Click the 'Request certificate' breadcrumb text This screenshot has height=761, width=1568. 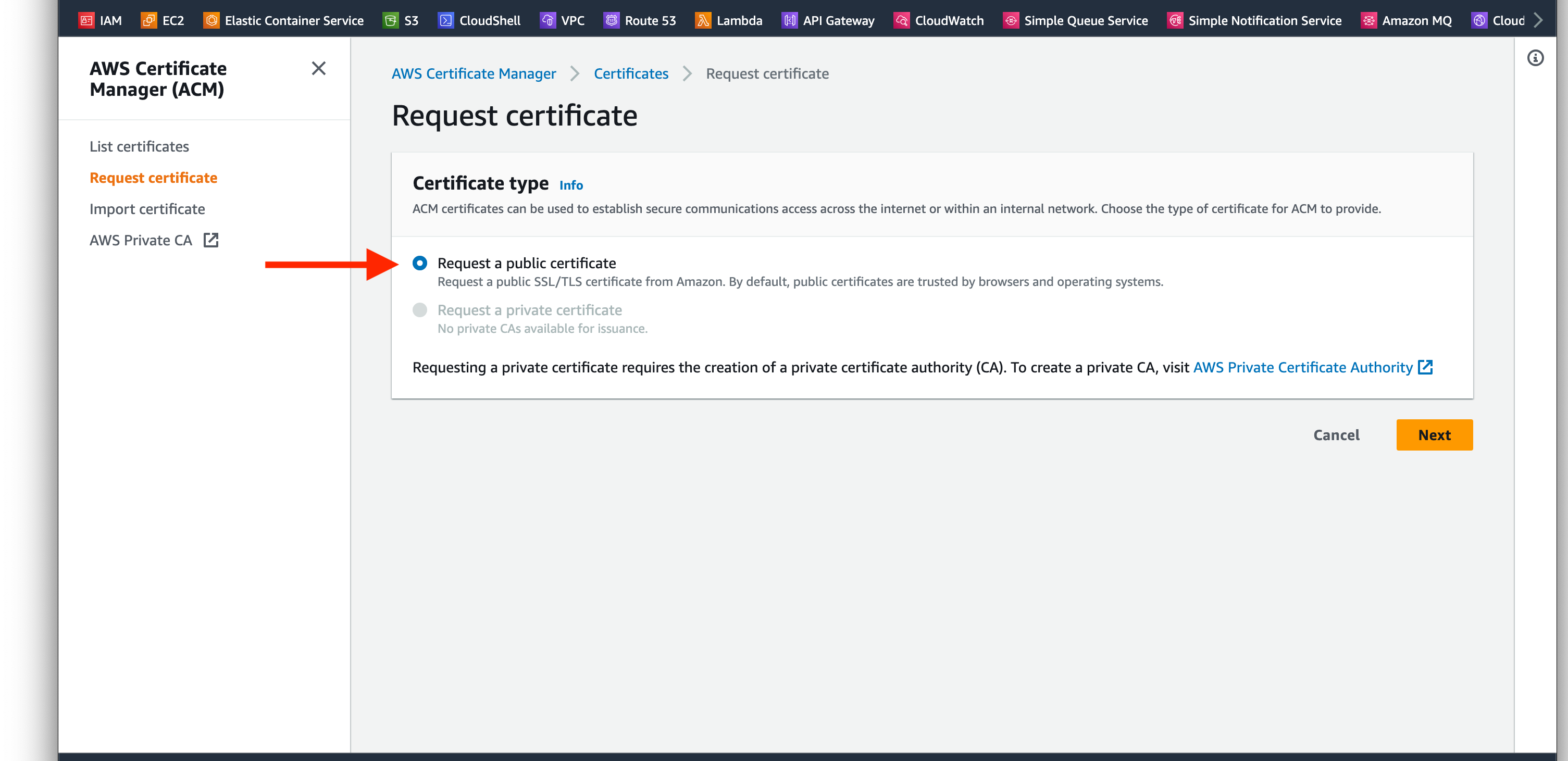coord(767,73)
